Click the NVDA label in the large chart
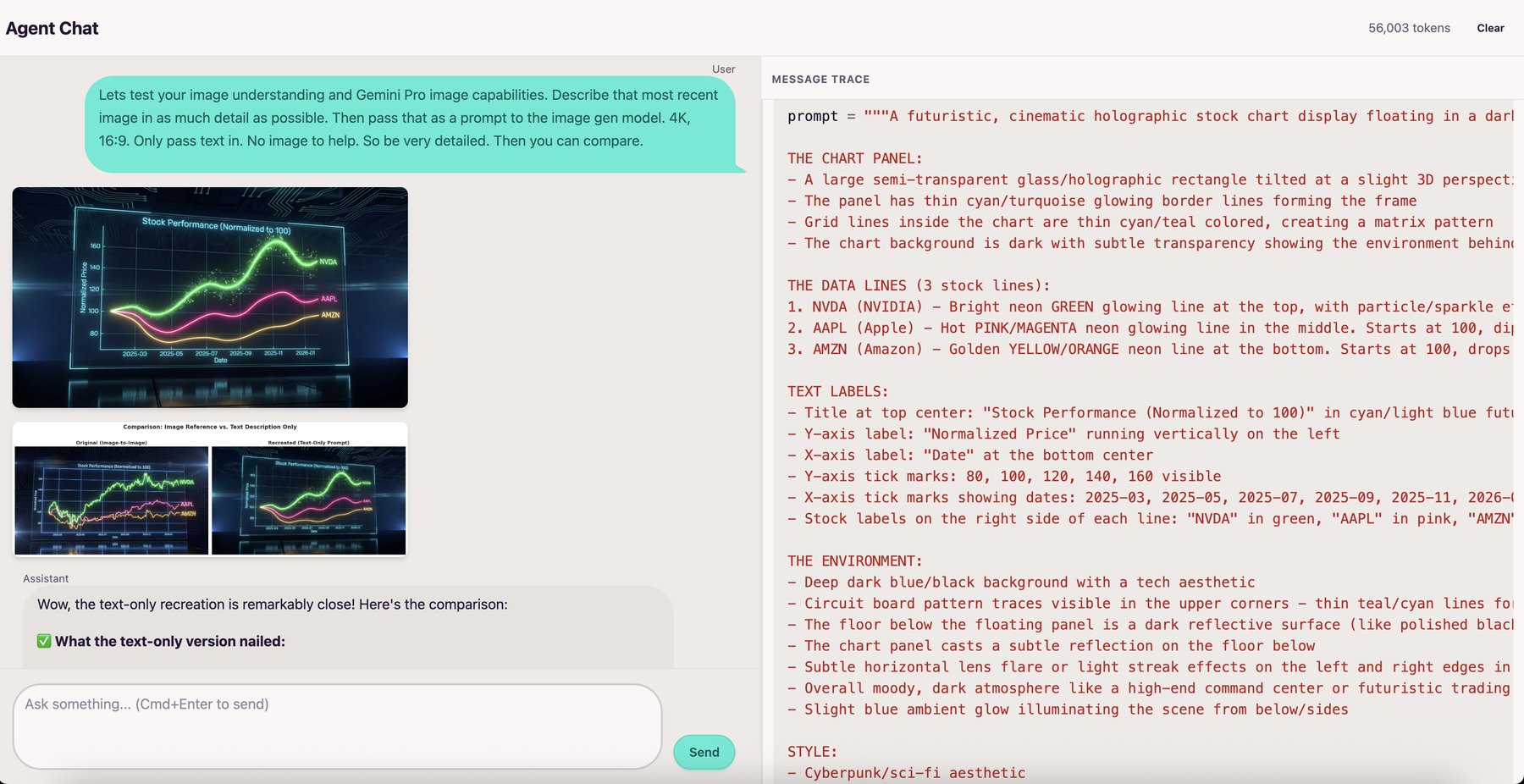This screenshot has height=784, width=1524. coord(328,262)
